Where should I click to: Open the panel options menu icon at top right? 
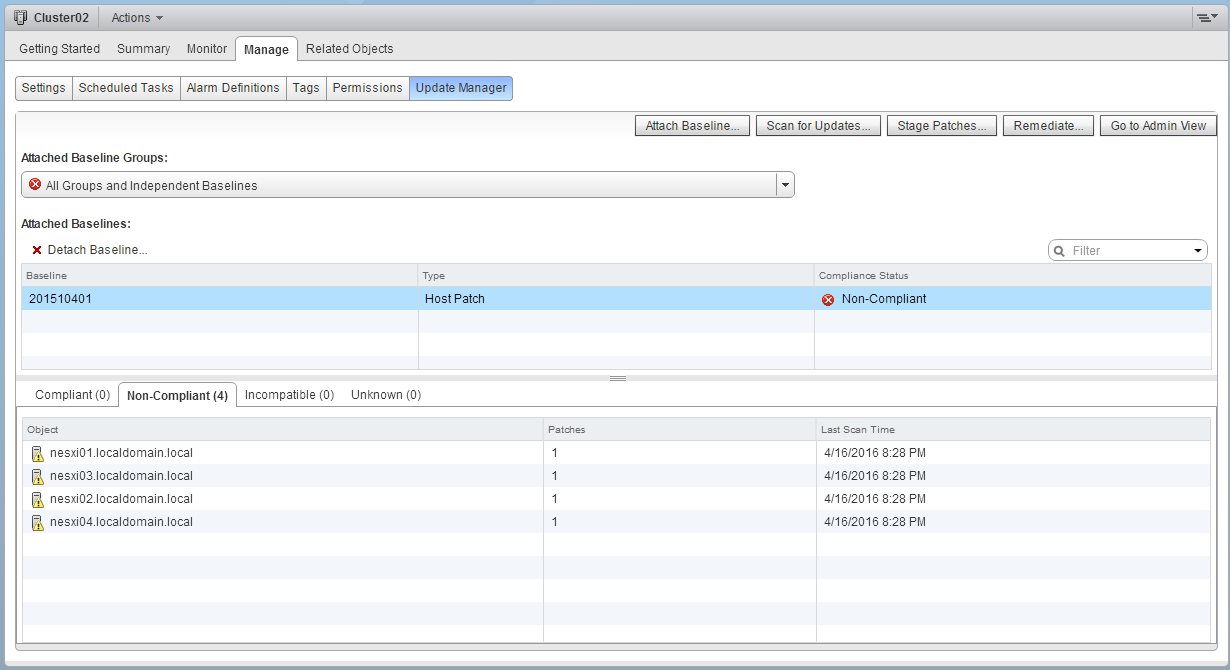(1207, 17)
